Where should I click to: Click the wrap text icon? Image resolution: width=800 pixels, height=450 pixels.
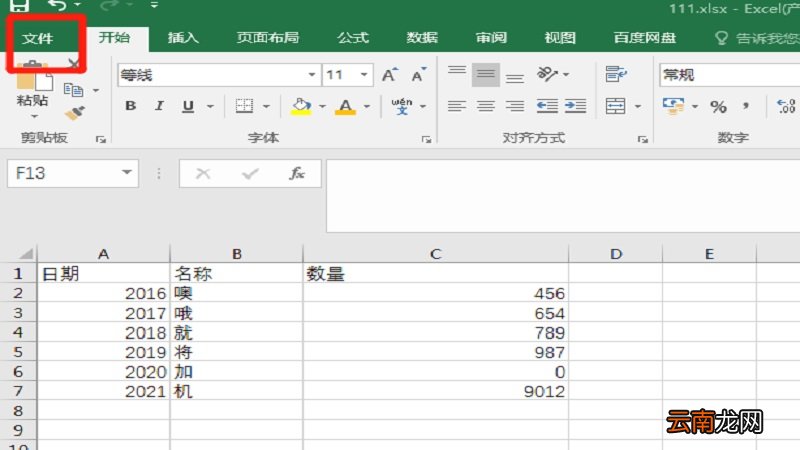tap(616, 74)
